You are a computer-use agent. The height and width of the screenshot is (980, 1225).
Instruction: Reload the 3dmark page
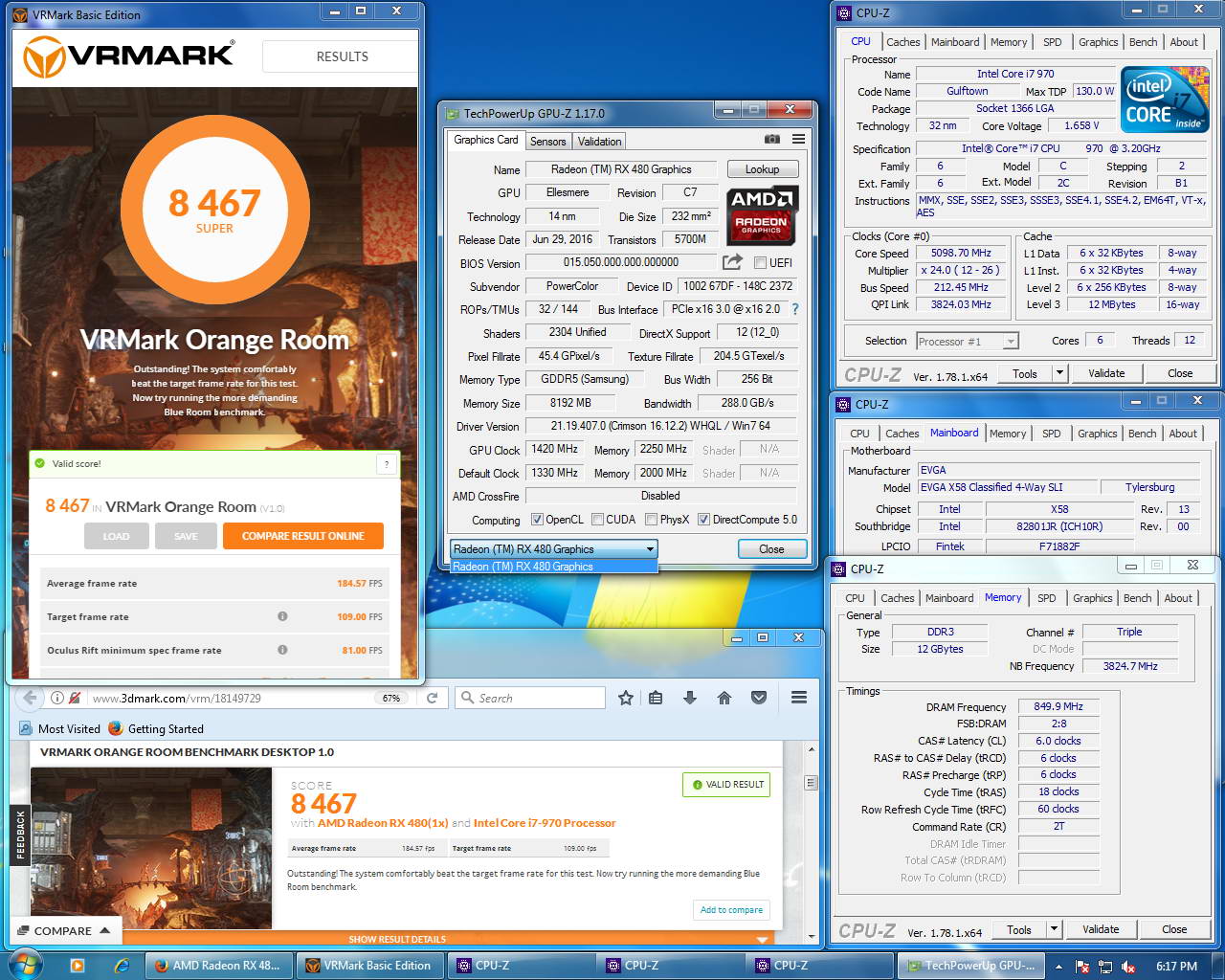coord(432,698)
